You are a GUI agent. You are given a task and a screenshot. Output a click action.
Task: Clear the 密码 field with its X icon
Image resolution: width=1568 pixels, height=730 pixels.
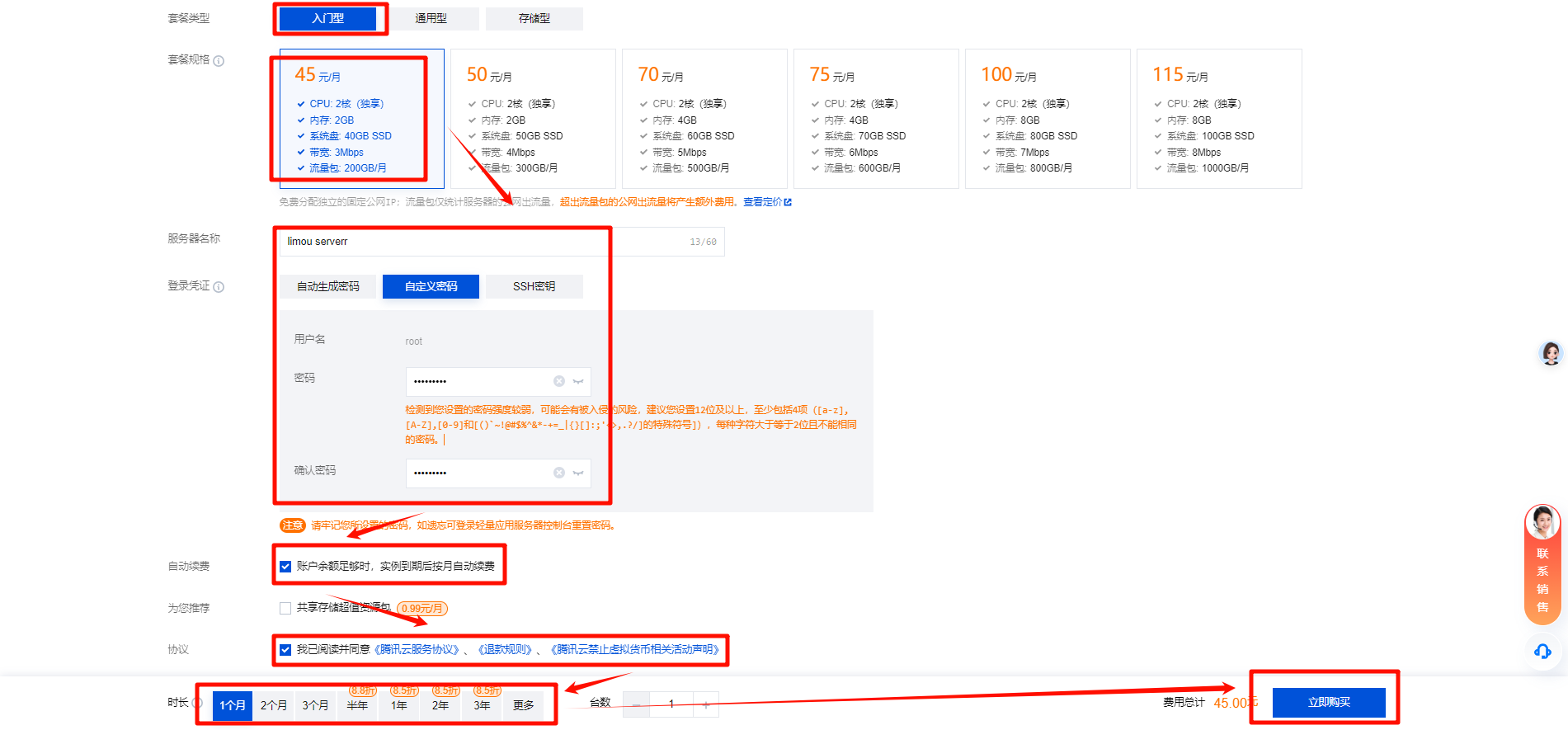558,381
